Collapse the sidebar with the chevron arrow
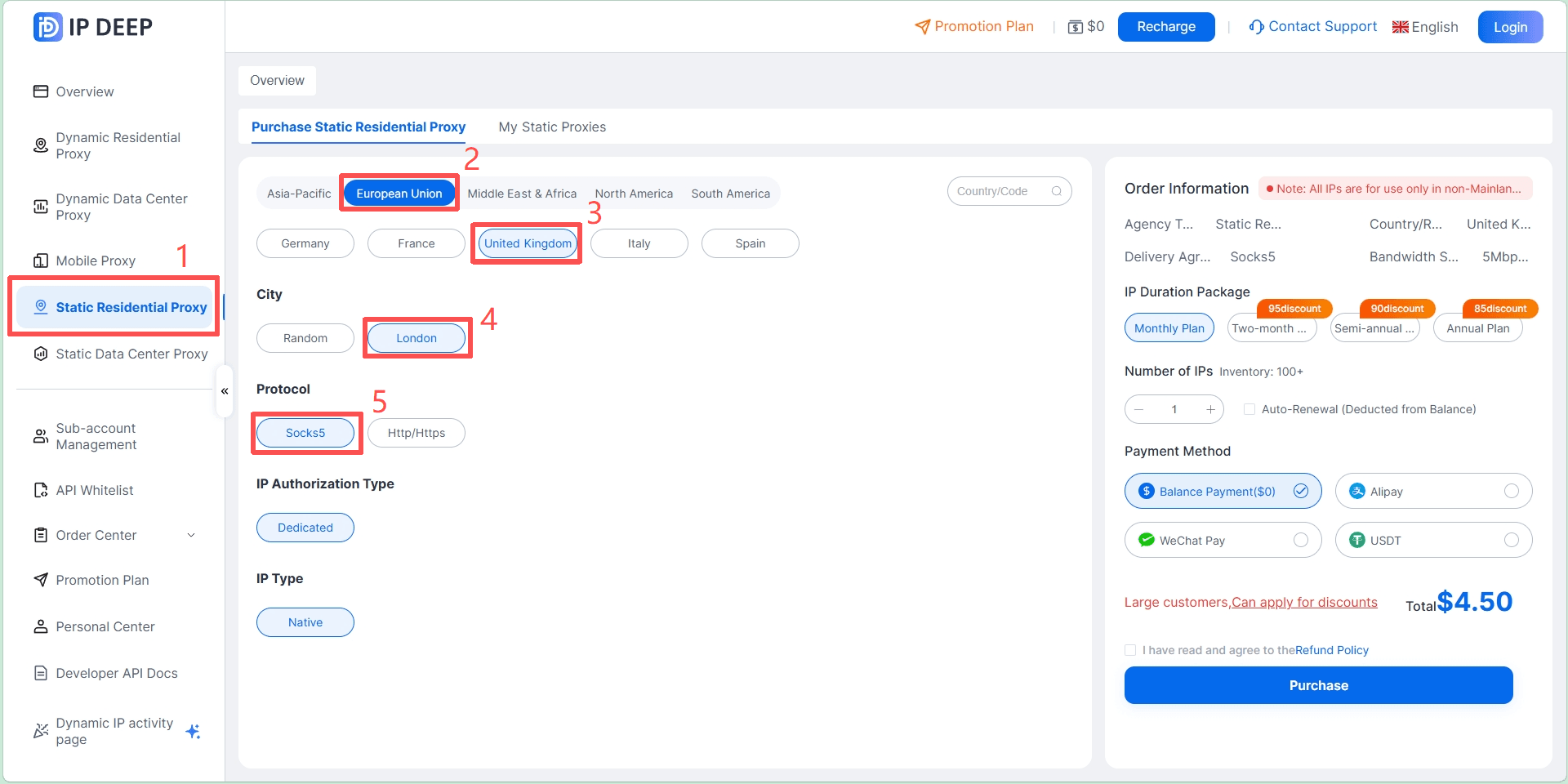 224,391
